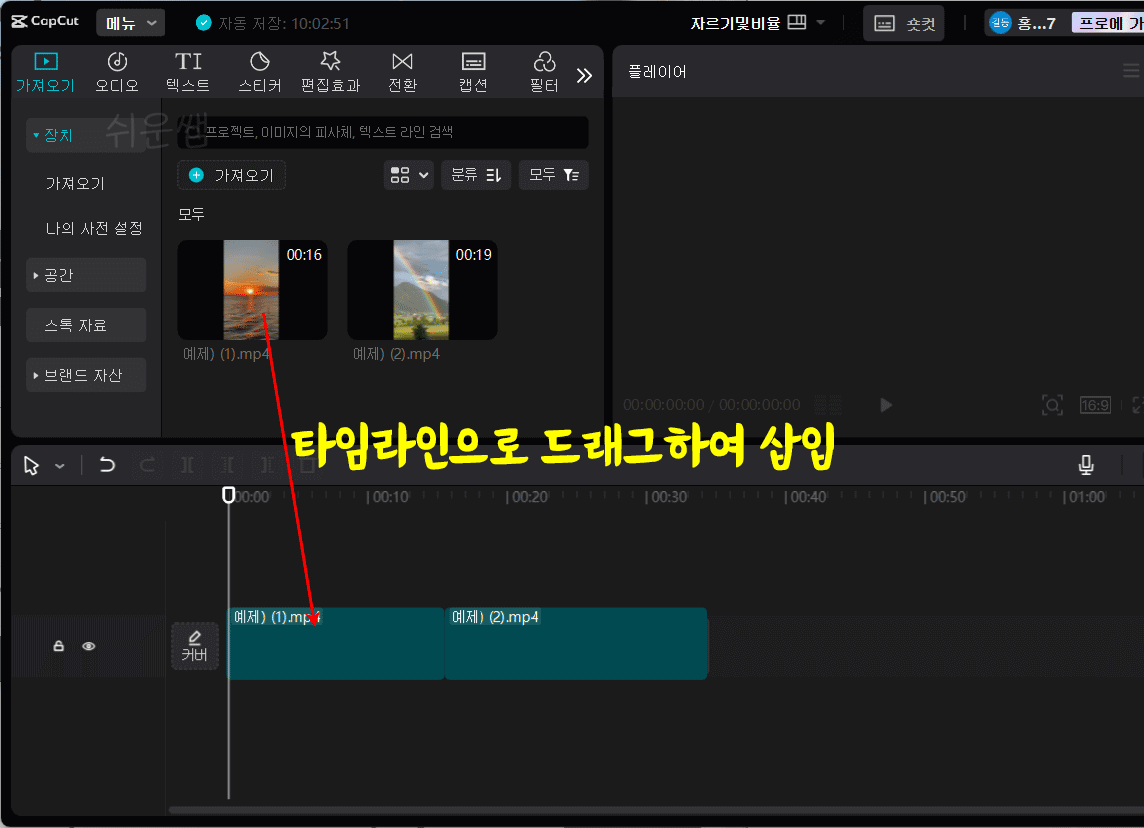Open the grid view layout dropdown
Screen dimensions: 1144x828
click(x=408, y=175)
